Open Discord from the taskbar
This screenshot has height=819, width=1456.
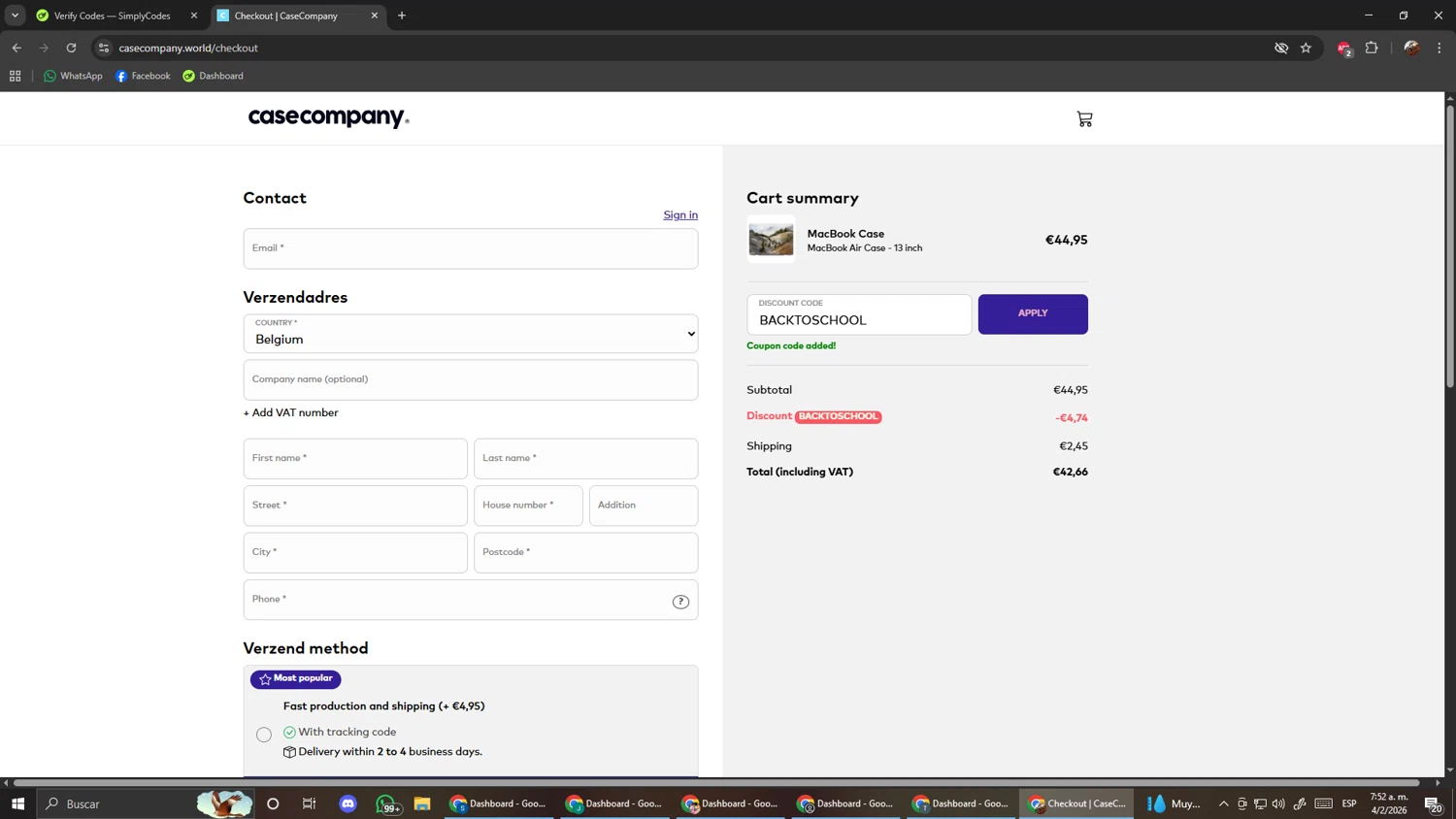[347, 803]
